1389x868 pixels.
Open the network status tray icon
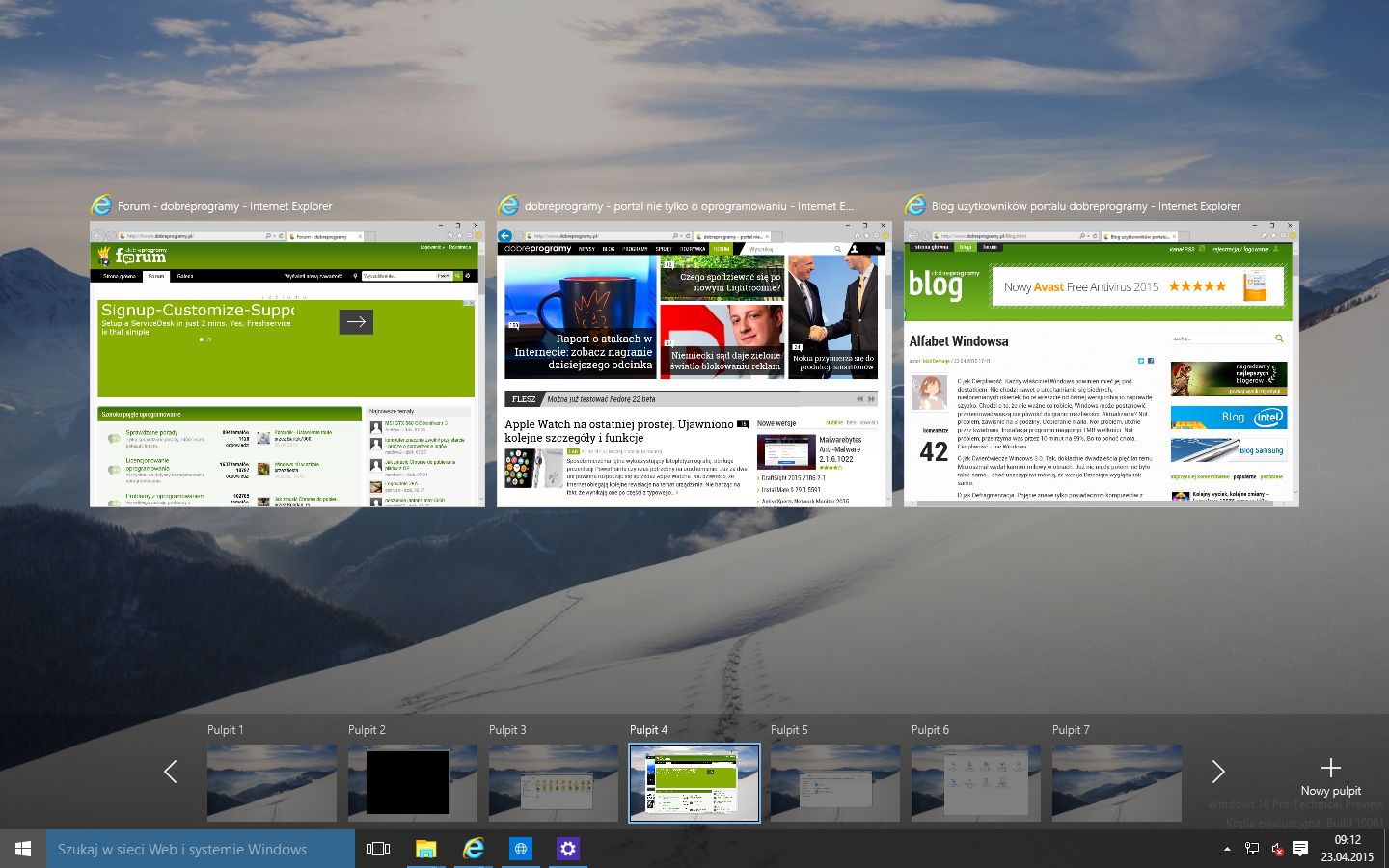[x=1251, y=849]
